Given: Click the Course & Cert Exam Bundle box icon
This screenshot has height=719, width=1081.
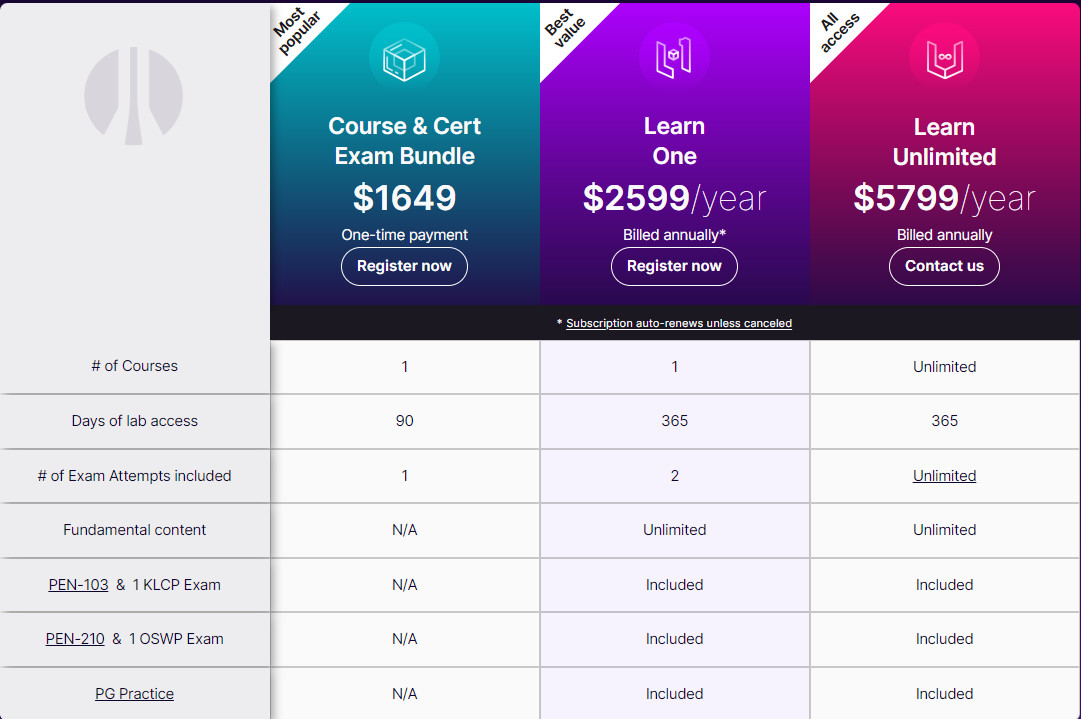Looking at the screenshot, I should pyautogui.click(x=404, y=58).
